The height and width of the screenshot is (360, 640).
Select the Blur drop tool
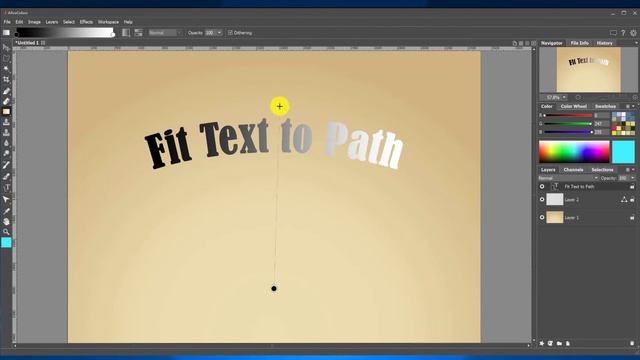point(6,143)
